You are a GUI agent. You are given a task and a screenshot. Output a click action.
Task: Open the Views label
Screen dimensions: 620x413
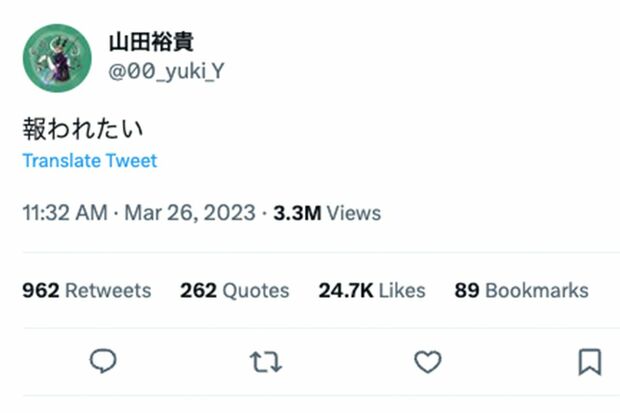(353, 213)
